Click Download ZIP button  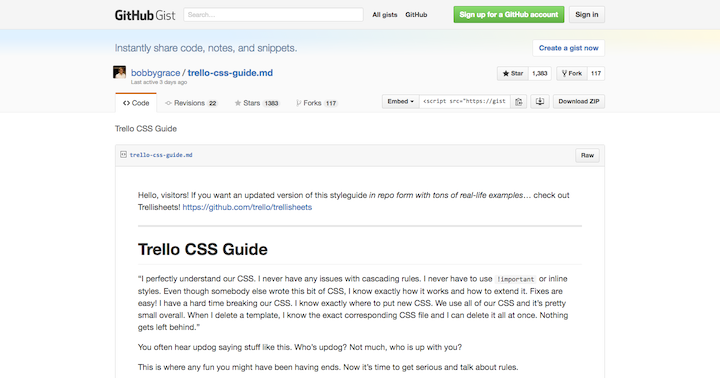pos(579,102)
